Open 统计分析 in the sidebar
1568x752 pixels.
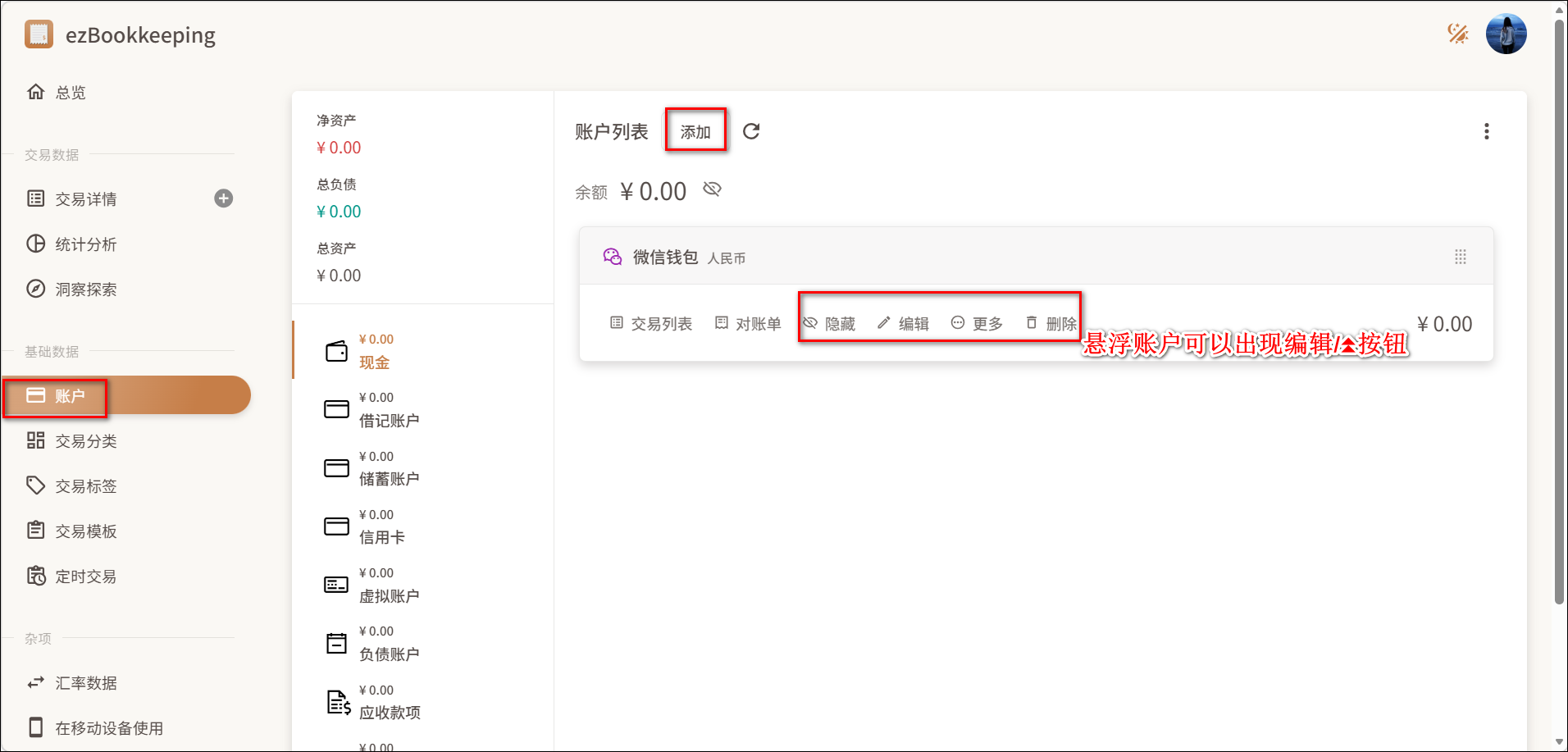pyautogui.click(x=85, y=244)
